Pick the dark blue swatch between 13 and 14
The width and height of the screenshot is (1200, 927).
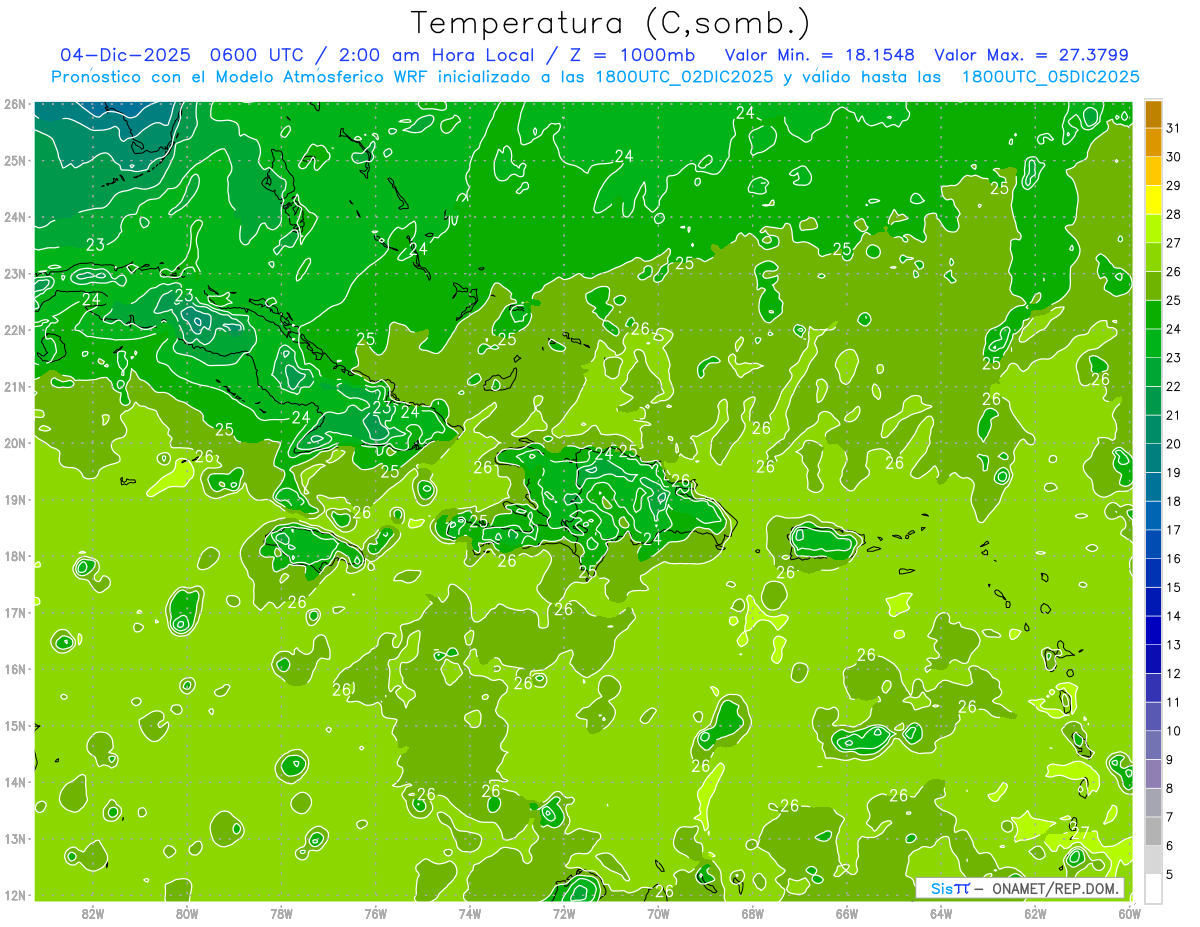click(x=1153, y=631)
